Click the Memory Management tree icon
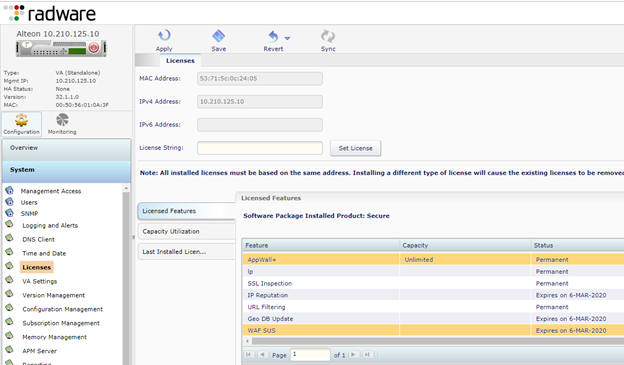 pyautogui.click(x=10, y=336)
